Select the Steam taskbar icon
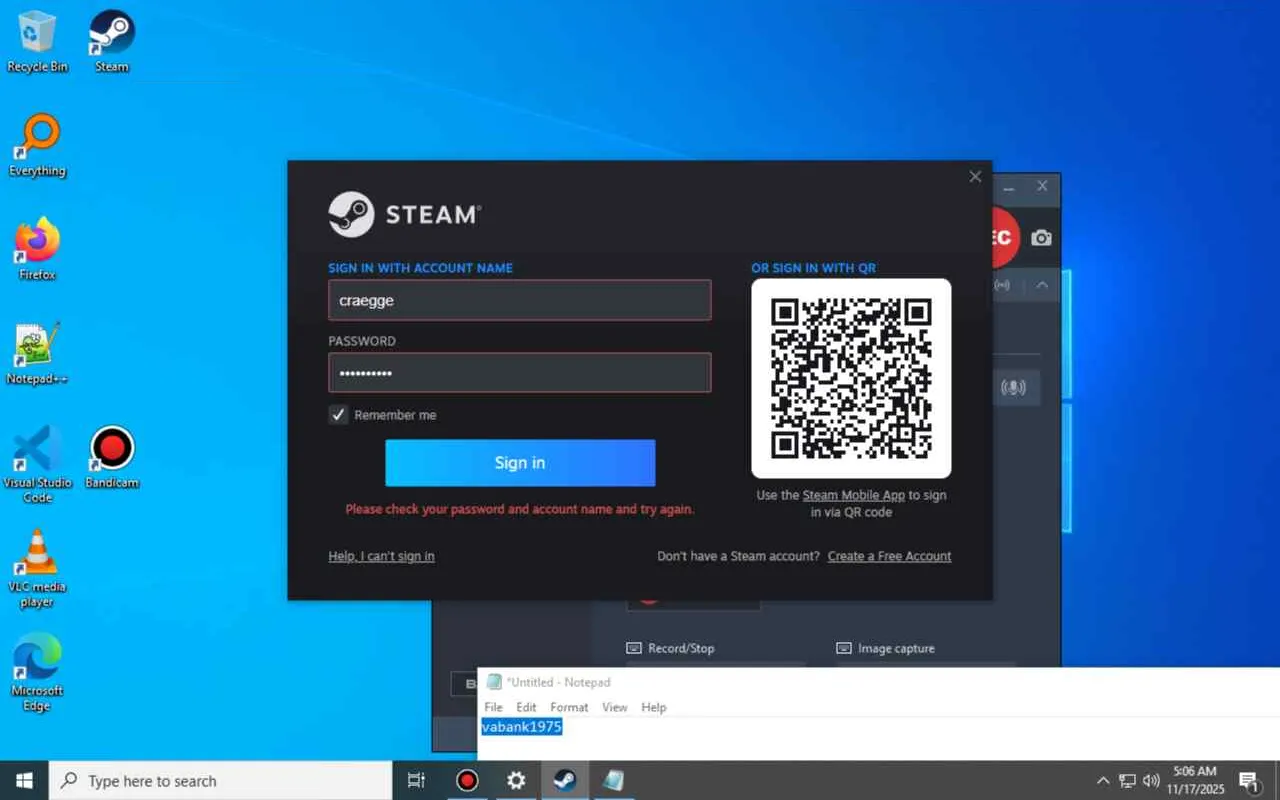The width and height of the screenshot is (1280, 800). (x=565, y=780)
